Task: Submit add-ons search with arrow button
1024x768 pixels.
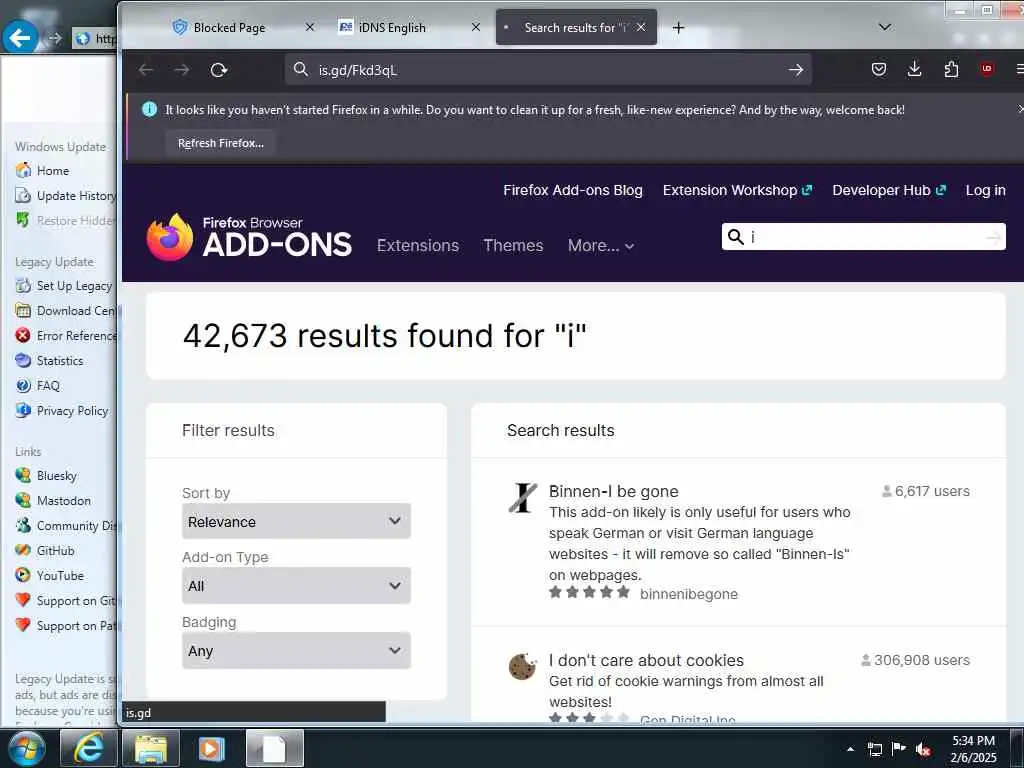Action: pos(993,236)
